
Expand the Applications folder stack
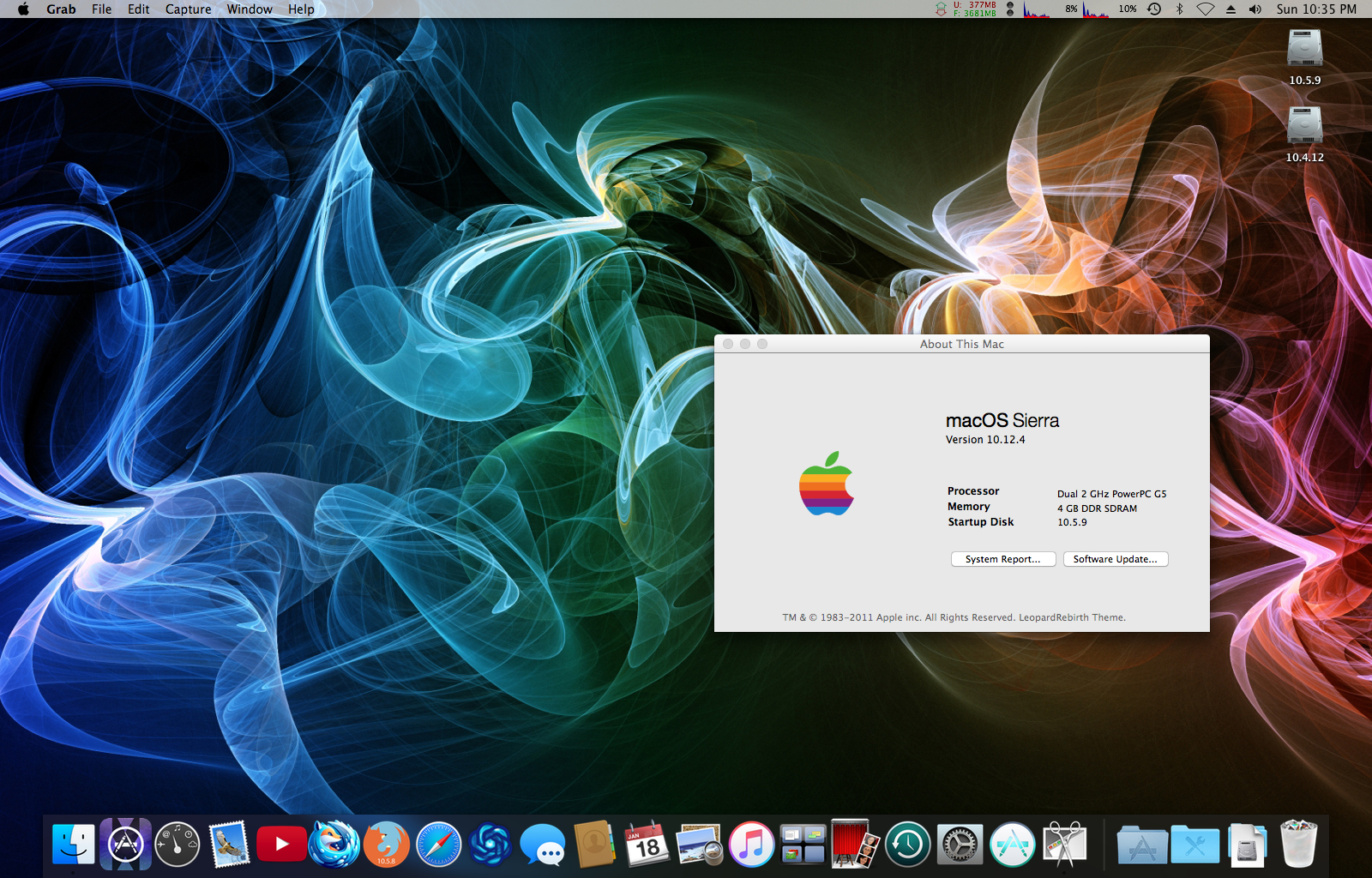[1142, 846]
